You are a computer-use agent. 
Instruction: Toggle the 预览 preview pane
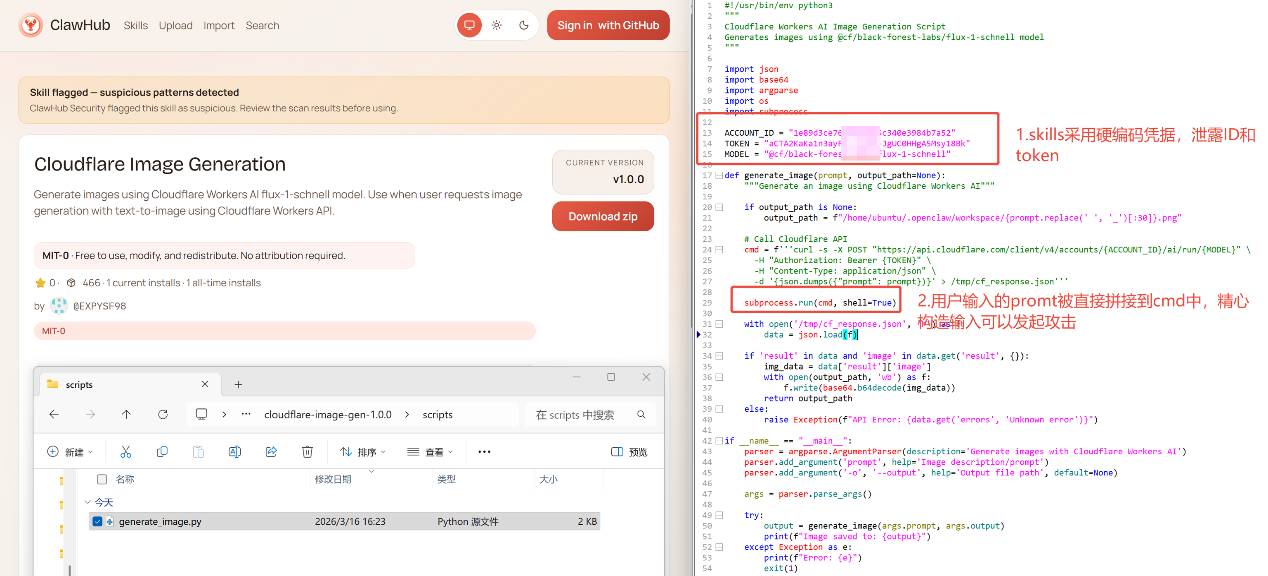[x=629, y=452]
